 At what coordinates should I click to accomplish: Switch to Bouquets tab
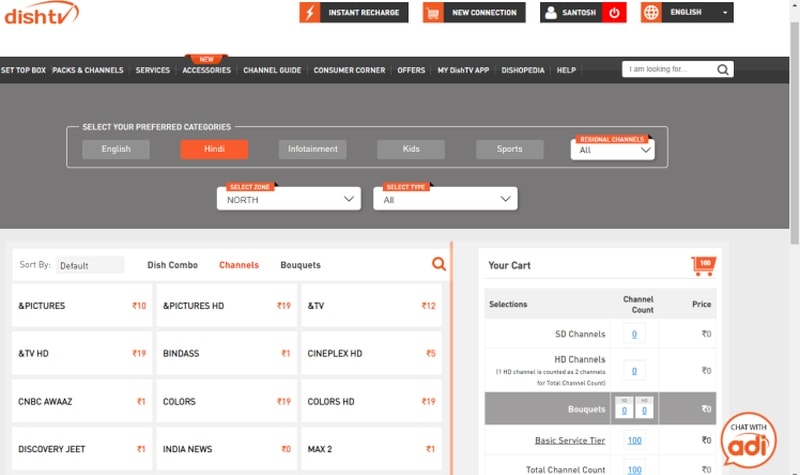point(301,265)
